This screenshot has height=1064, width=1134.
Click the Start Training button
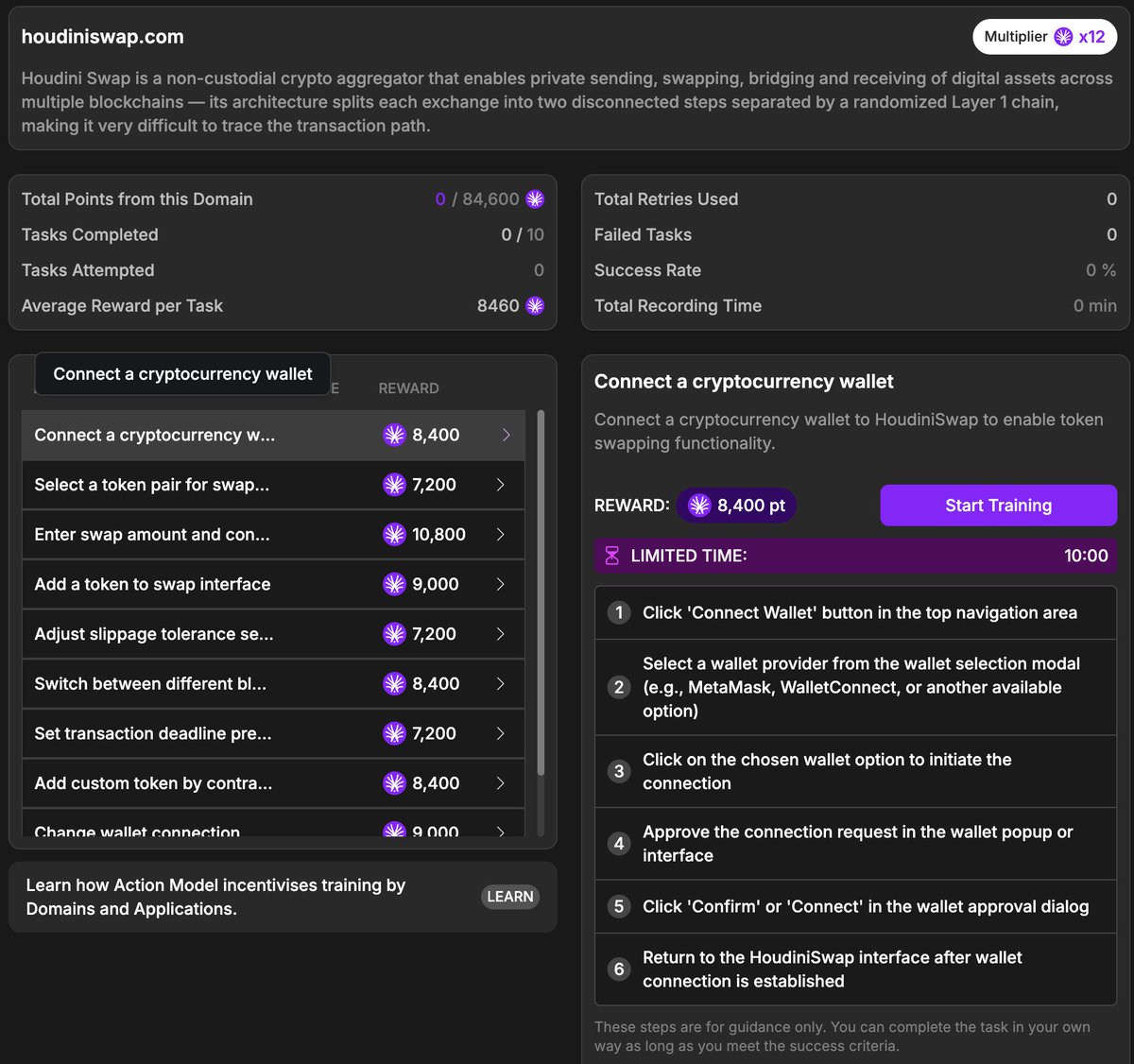pyautogui.click(x=998, y=506)
